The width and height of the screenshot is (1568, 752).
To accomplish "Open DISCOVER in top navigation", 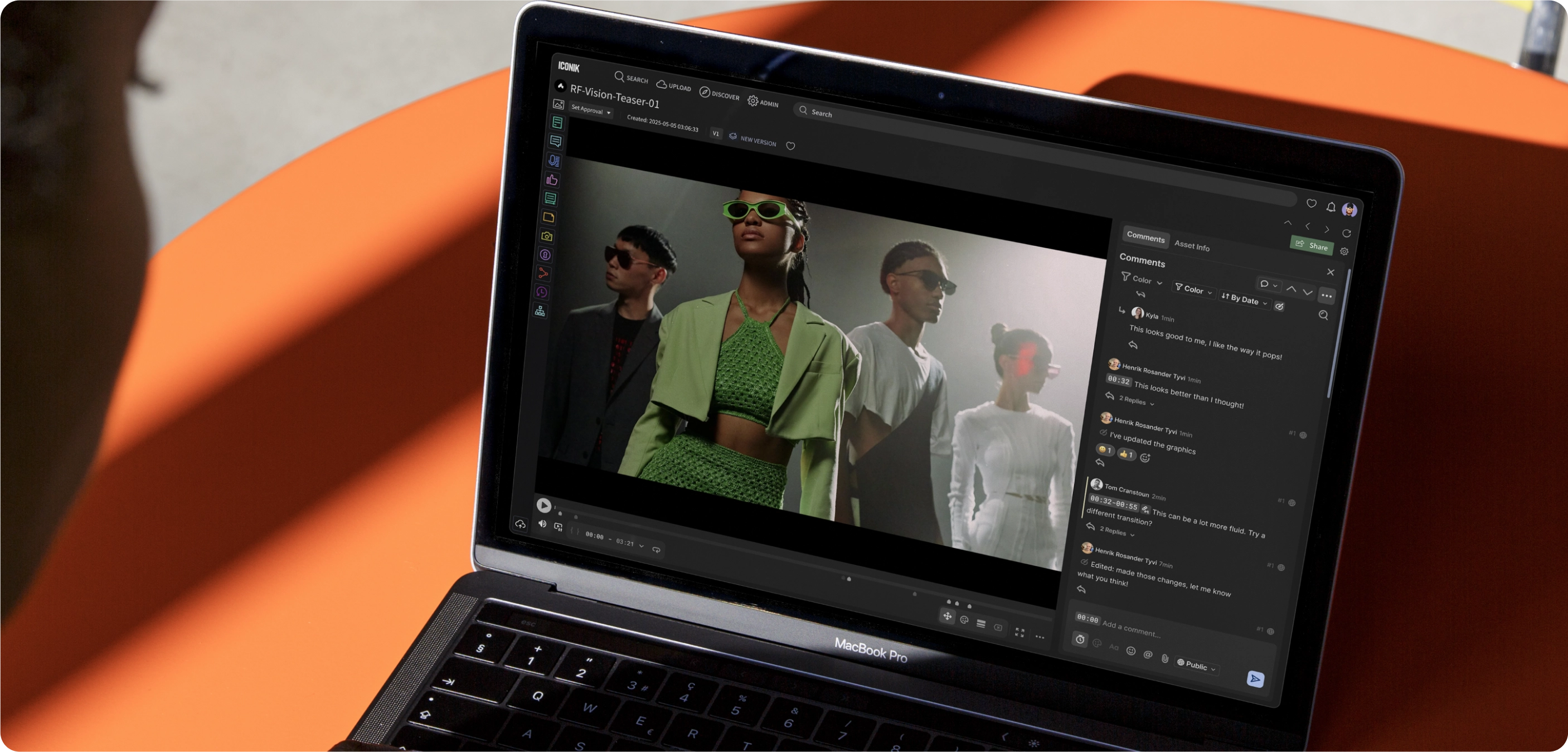I will point(719,94).
